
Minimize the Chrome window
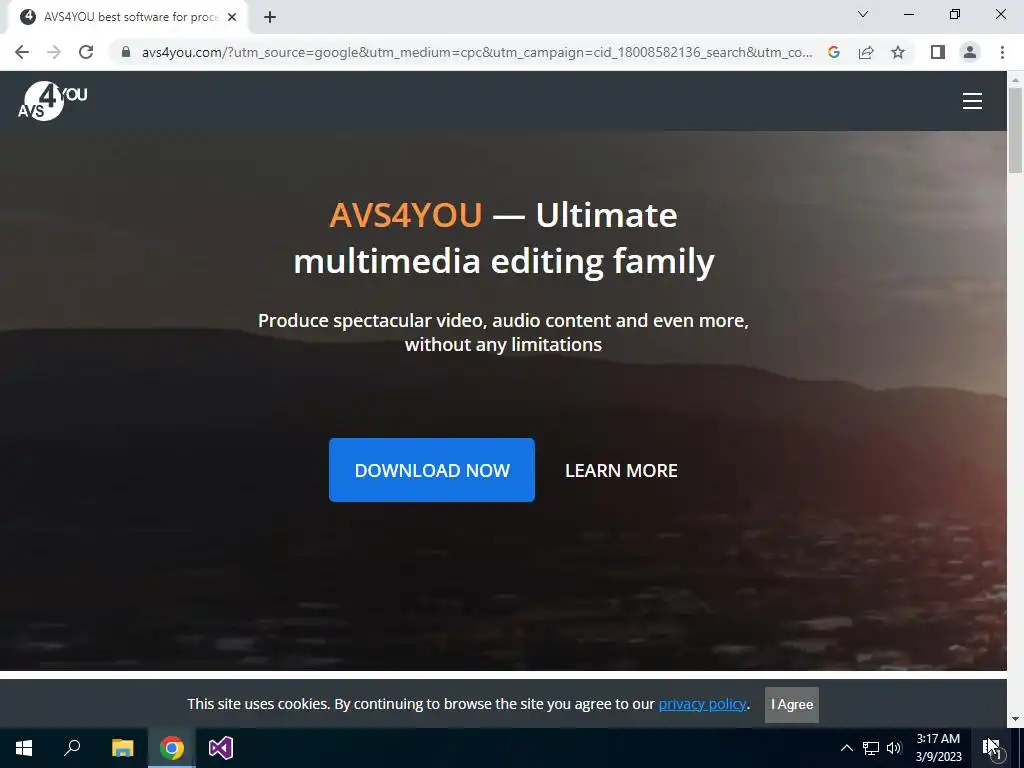[908, 14]
